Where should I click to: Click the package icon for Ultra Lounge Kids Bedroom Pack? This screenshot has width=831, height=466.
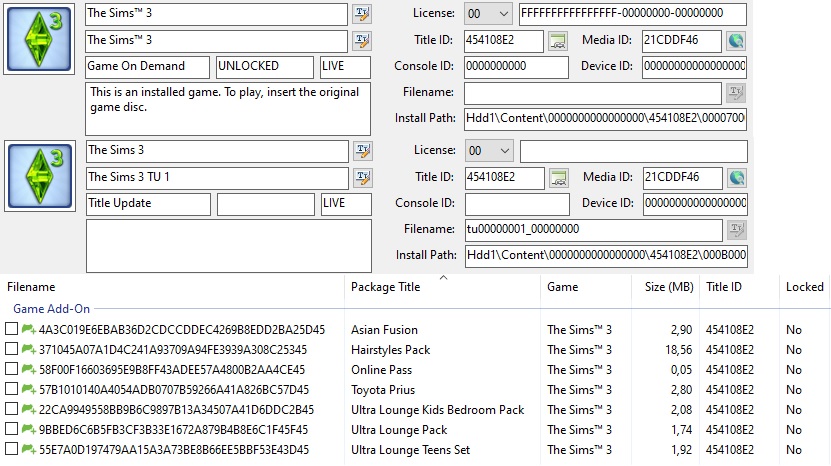29,409
